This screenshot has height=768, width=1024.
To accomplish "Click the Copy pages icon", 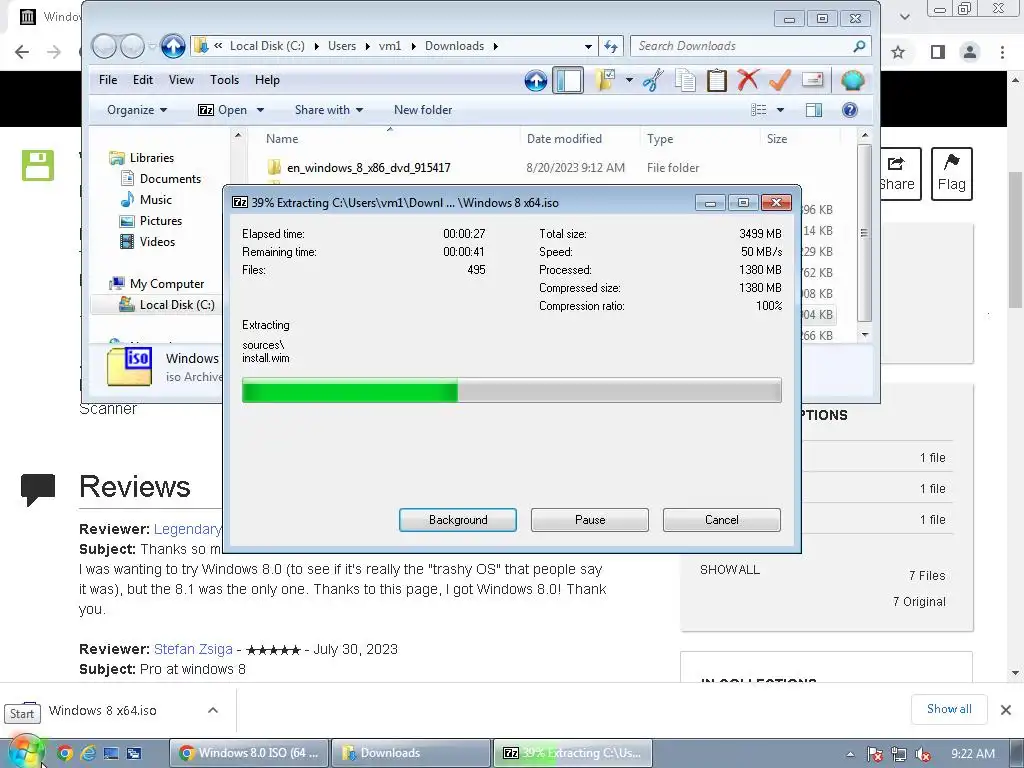I will point(685,80).
